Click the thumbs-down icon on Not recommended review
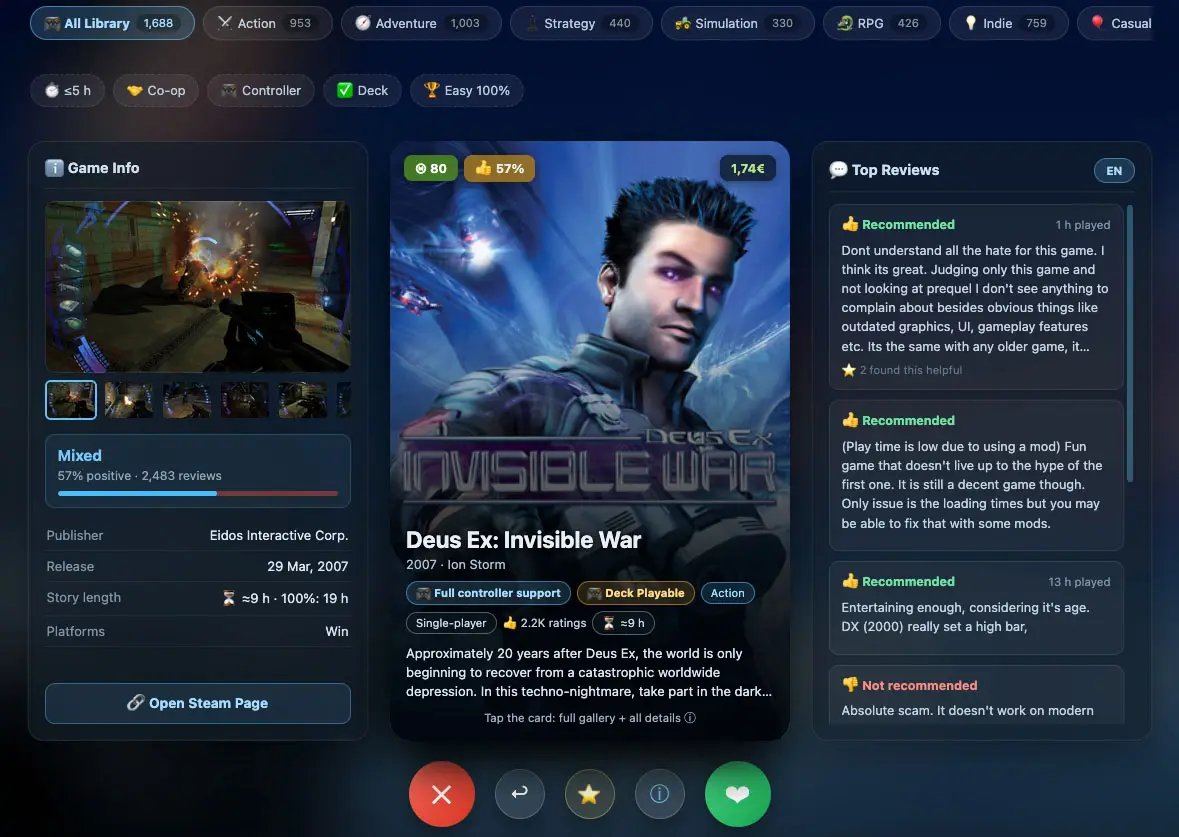This screenshot has width=1179, height=837. 850,684
